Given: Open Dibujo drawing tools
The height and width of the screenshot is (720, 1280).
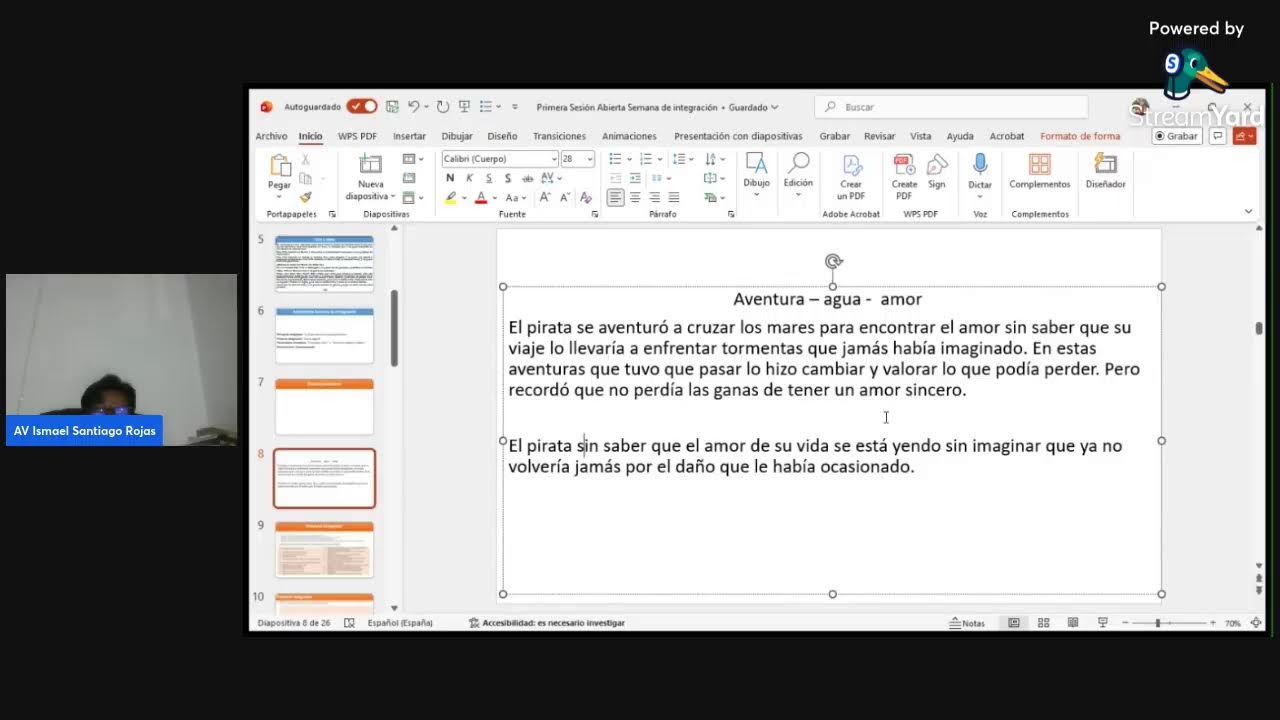Looking at the screenshot, I should [x=756, y=174].
